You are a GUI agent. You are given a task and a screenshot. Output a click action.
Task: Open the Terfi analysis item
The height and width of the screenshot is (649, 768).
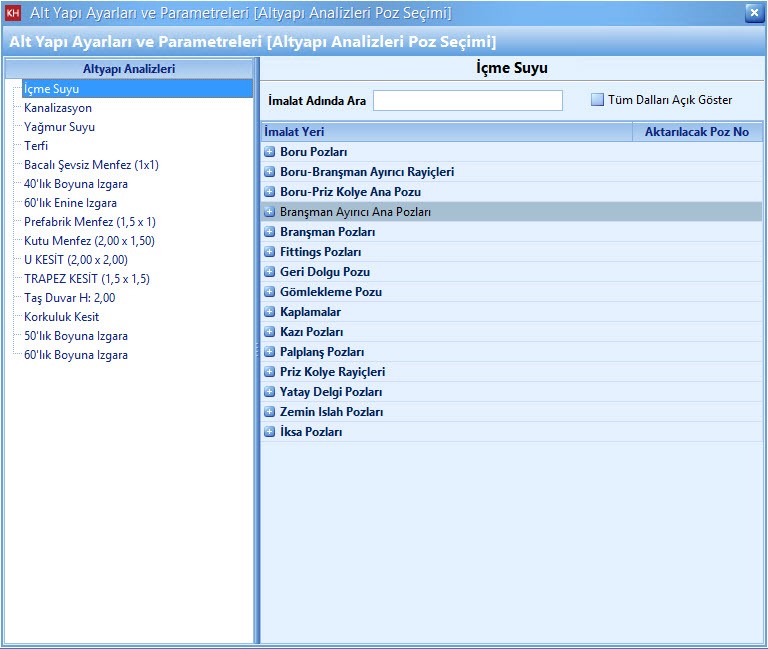[x=36, y=146]
